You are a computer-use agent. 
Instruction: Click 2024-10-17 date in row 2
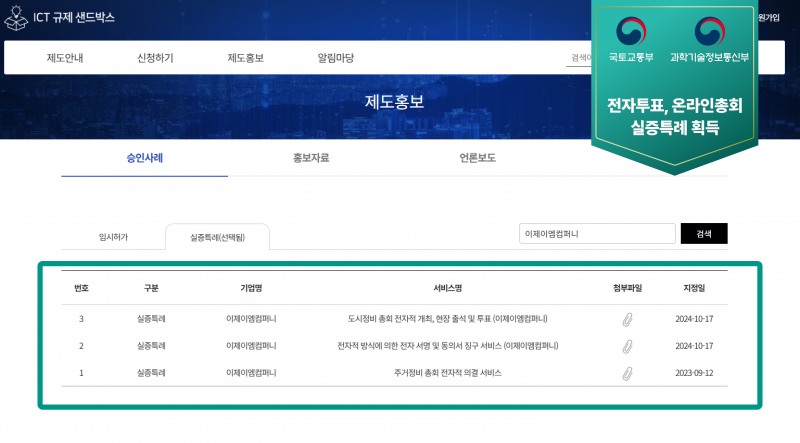tap(694, 346)
